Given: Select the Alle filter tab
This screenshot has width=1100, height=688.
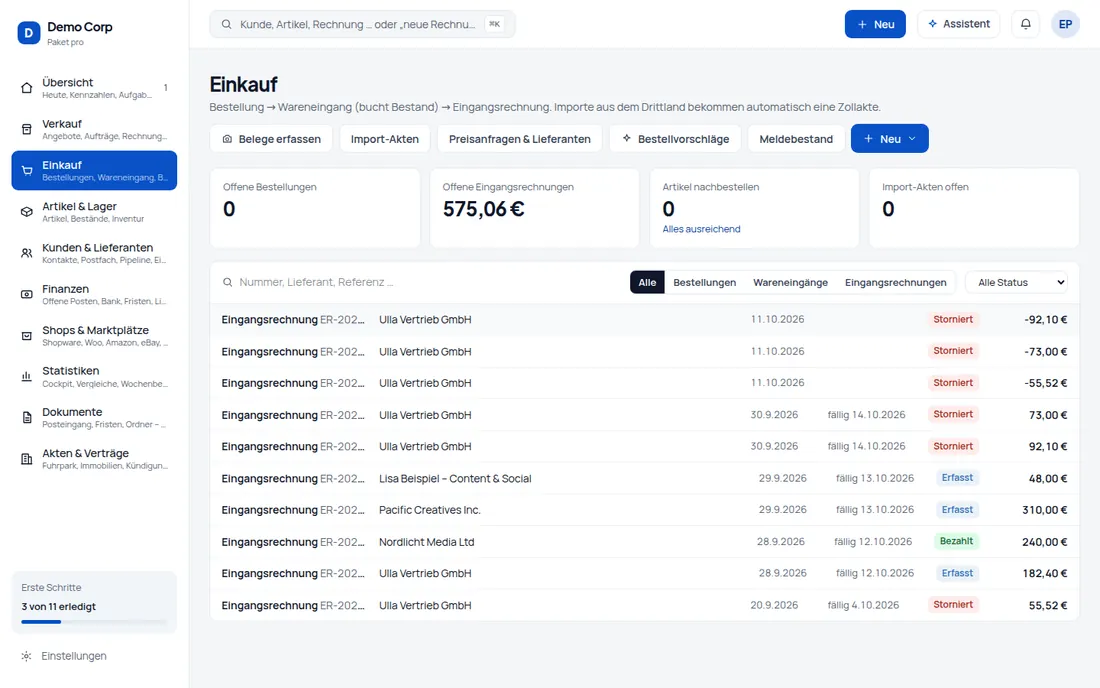Looking at the screenshot, I should (647, 283).
